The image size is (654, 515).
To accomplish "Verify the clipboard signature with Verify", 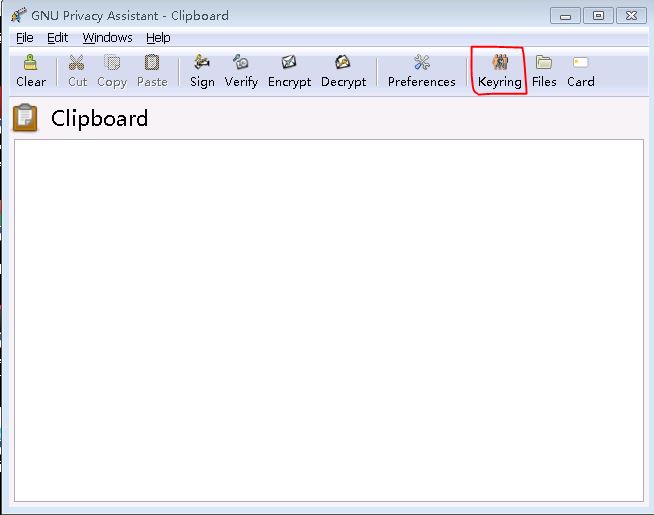I will 241,71.
